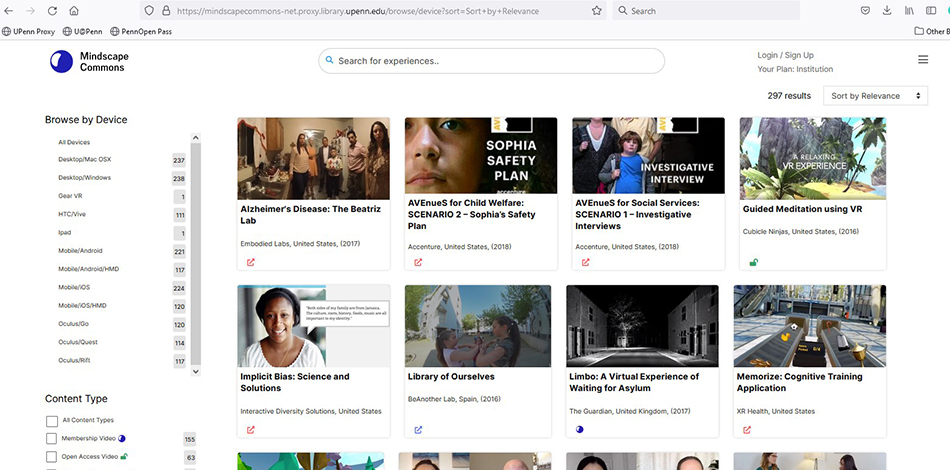
Task: Check the All Content Types checkbox
Action: (52, 421)
